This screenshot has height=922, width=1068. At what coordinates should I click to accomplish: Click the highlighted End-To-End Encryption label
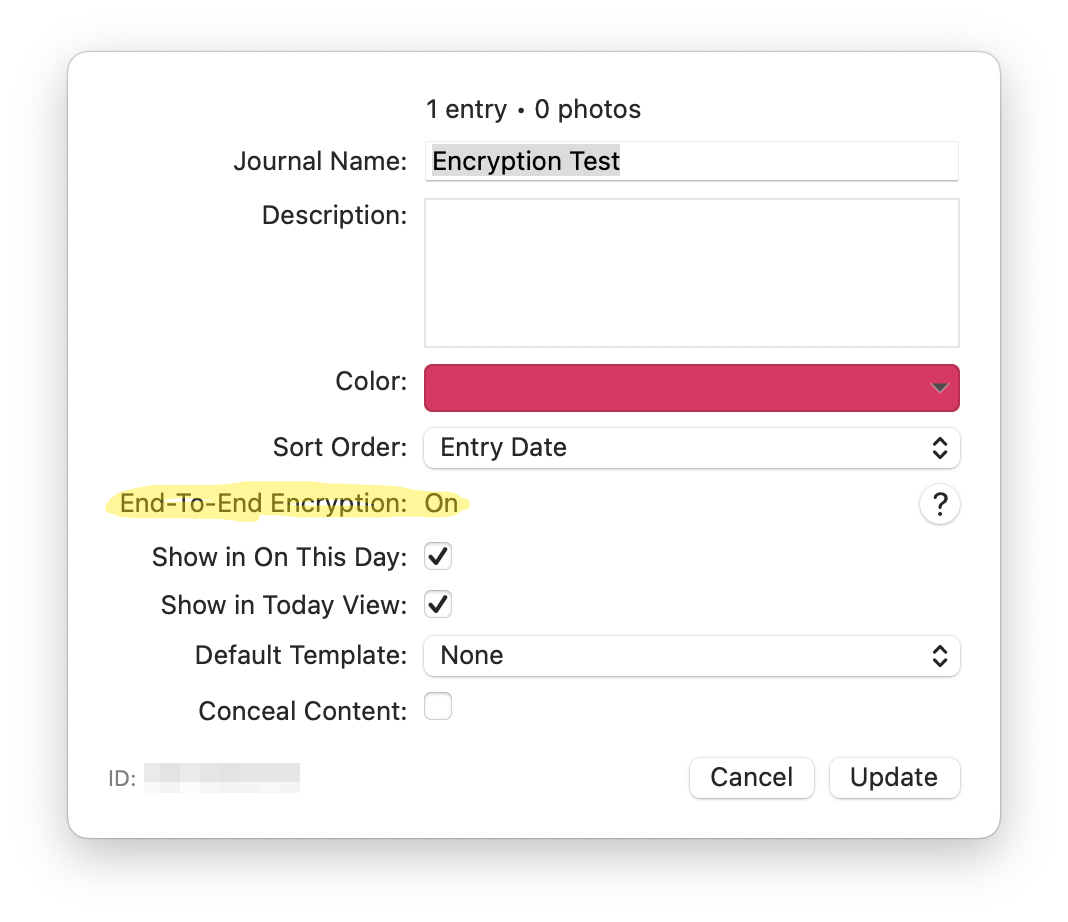pyautogui.click(x=263, y=504)
